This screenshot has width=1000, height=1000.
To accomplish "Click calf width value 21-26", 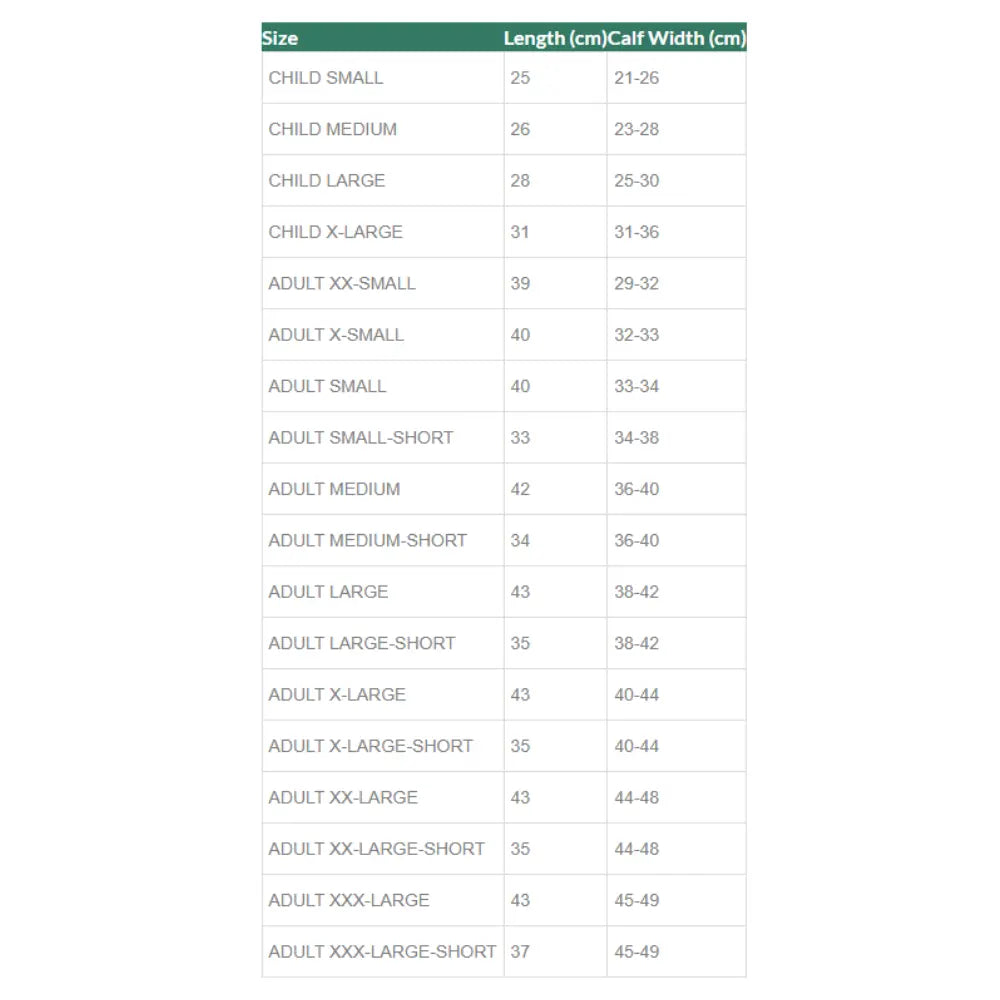I will pos(637,78).
